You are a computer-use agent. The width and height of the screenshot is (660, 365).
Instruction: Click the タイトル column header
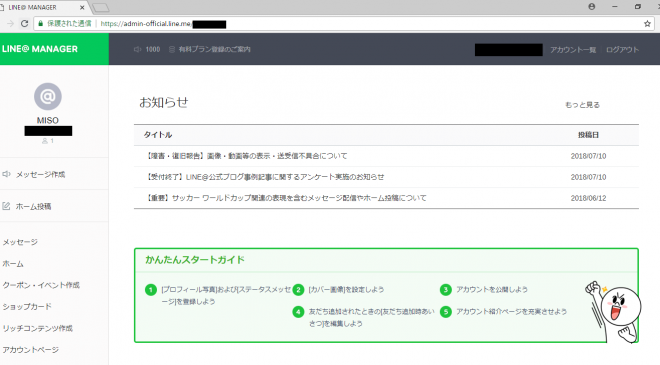click(x=158, y=135)
